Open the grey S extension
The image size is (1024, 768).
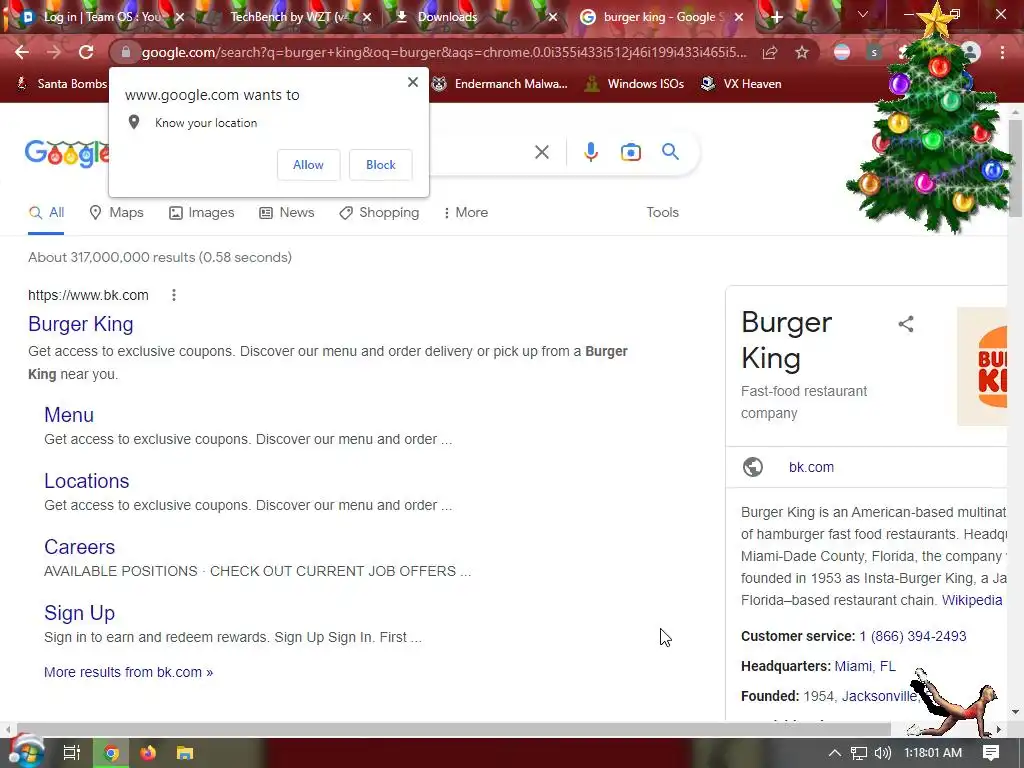pyautogui.click(x=874, y=52)
